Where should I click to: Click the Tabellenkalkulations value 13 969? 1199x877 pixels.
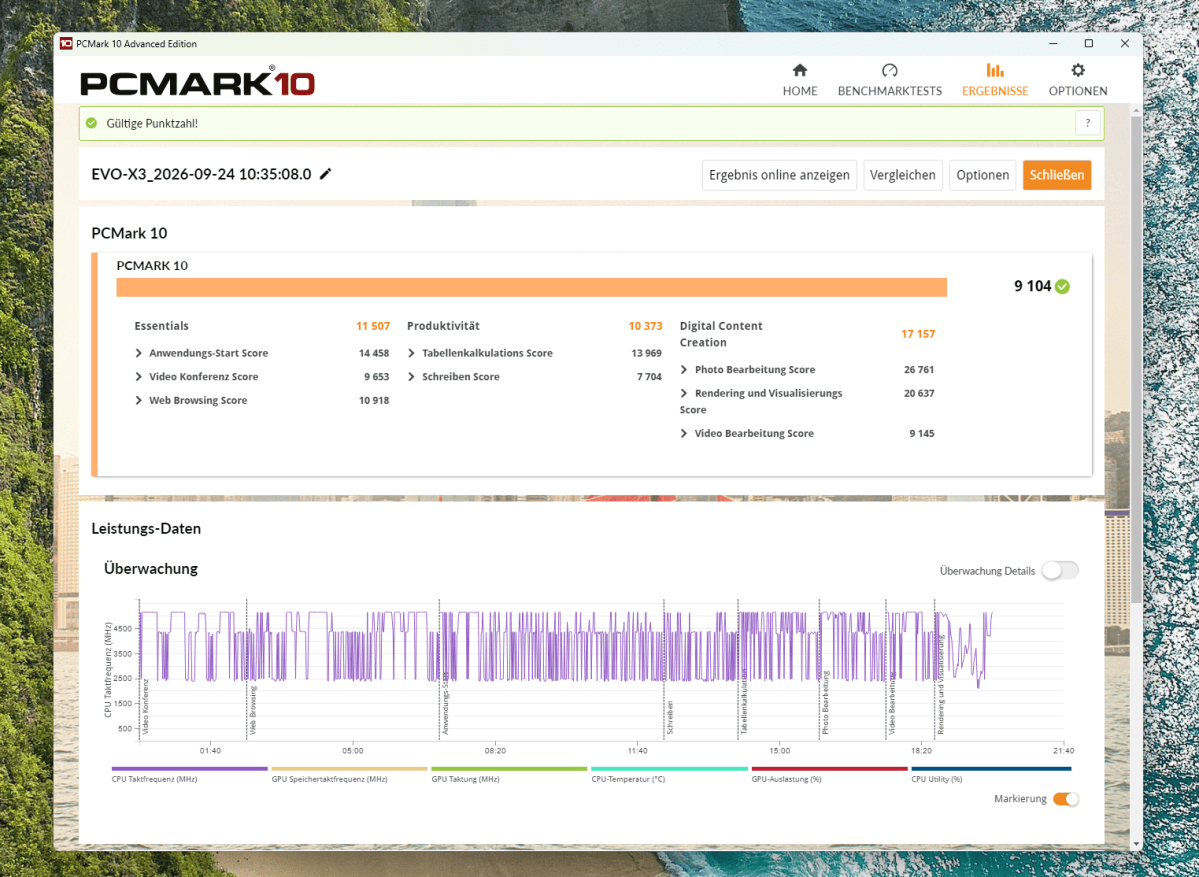(x=646, y=353)
